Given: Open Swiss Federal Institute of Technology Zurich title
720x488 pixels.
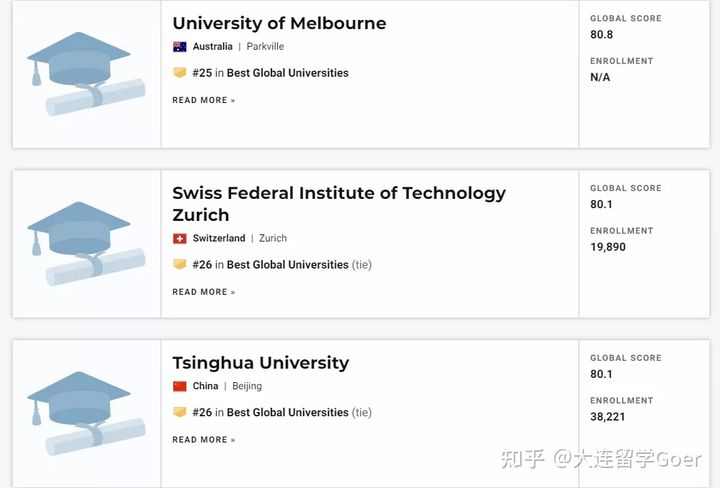Looking at the screenshot, I should (x=339, y=204).
